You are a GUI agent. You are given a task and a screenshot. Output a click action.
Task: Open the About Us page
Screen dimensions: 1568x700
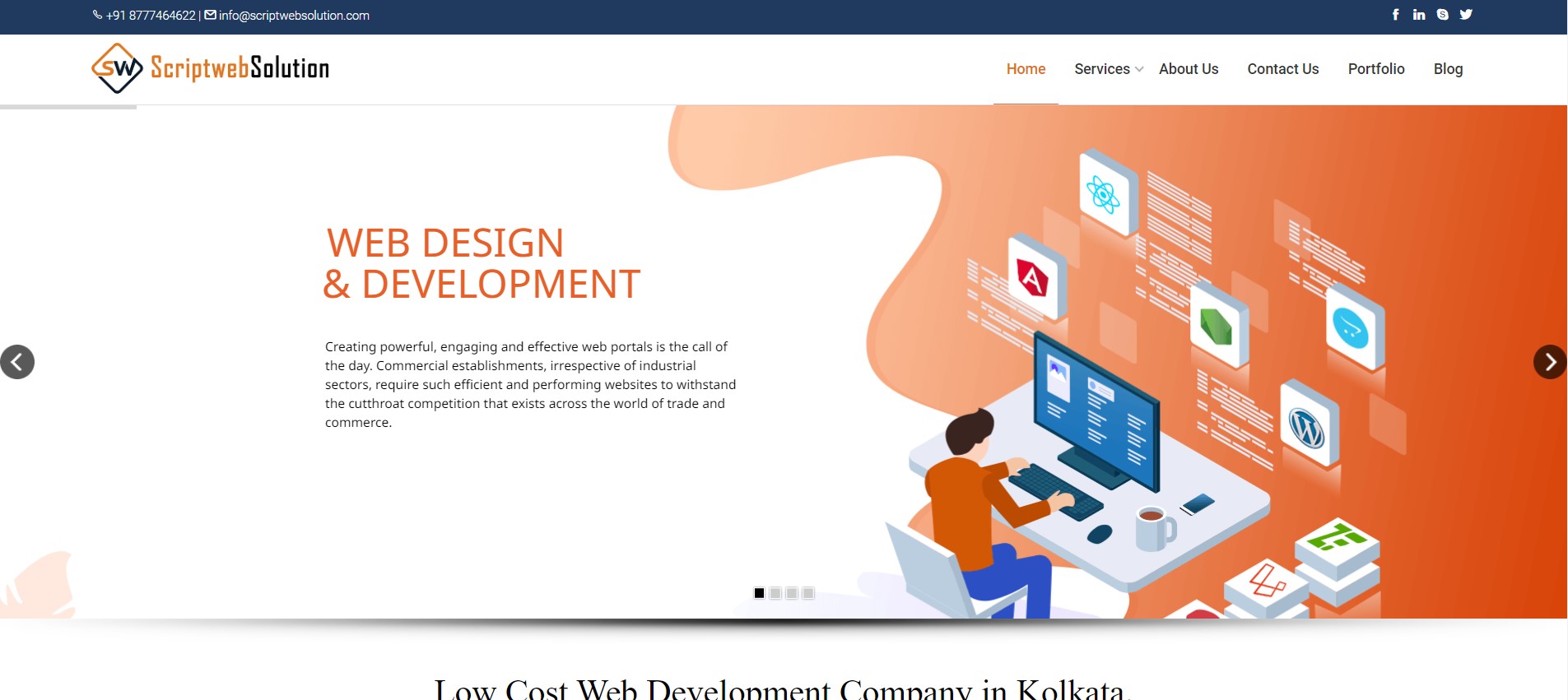[1189, 69]
